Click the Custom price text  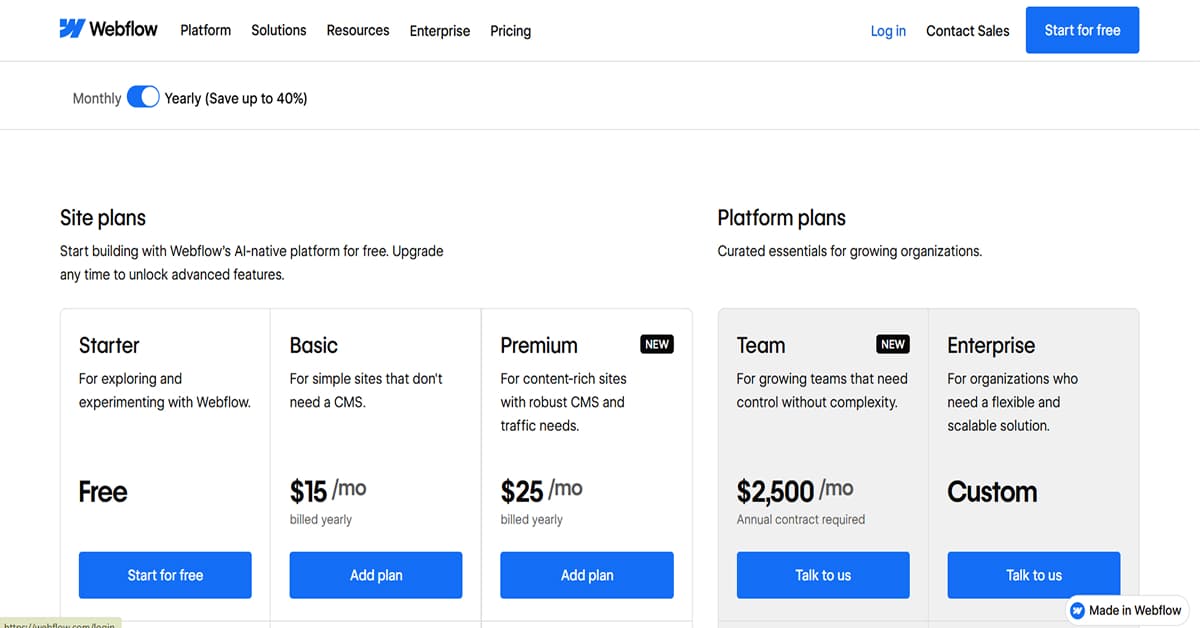point(992,492)
